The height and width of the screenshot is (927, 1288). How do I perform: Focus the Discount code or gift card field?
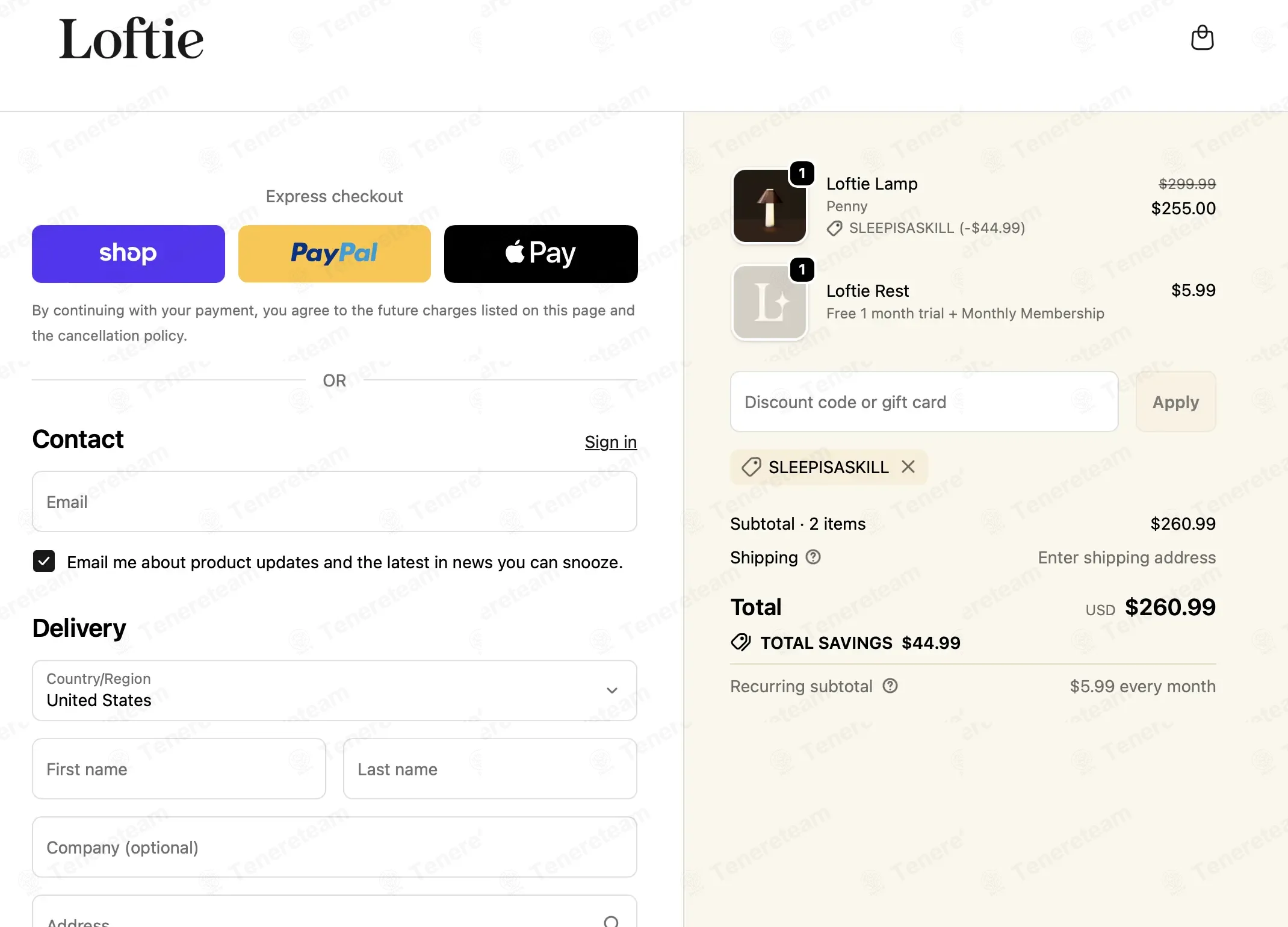point(924,401)
